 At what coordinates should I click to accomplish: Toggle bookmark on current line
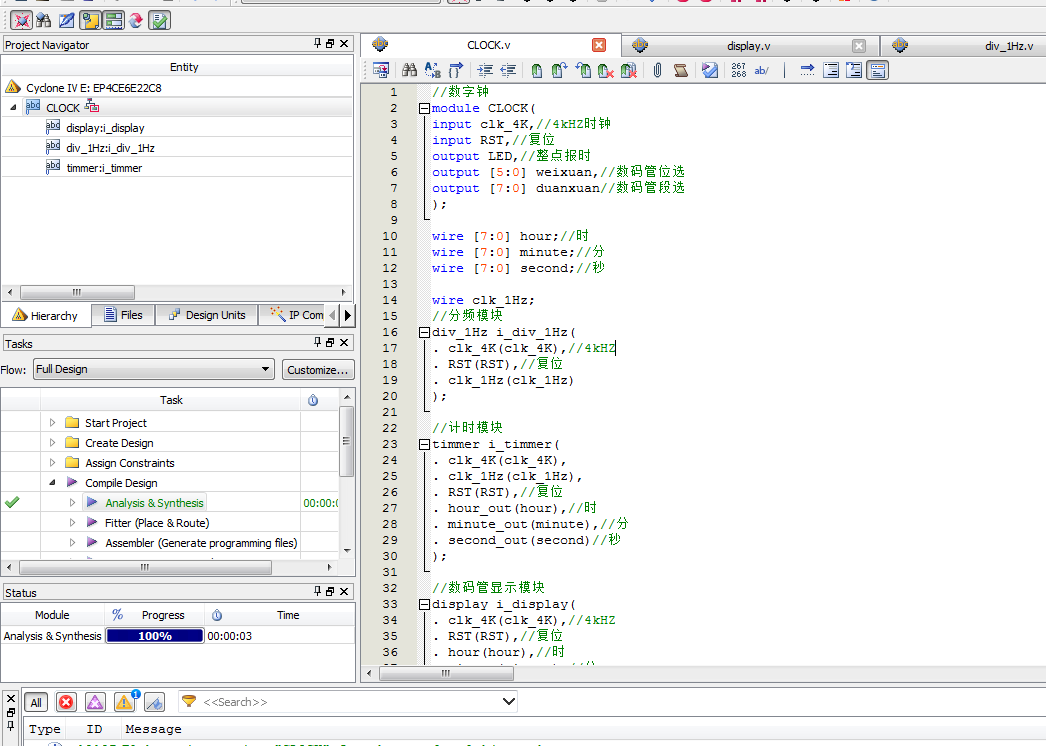[537, 70]
